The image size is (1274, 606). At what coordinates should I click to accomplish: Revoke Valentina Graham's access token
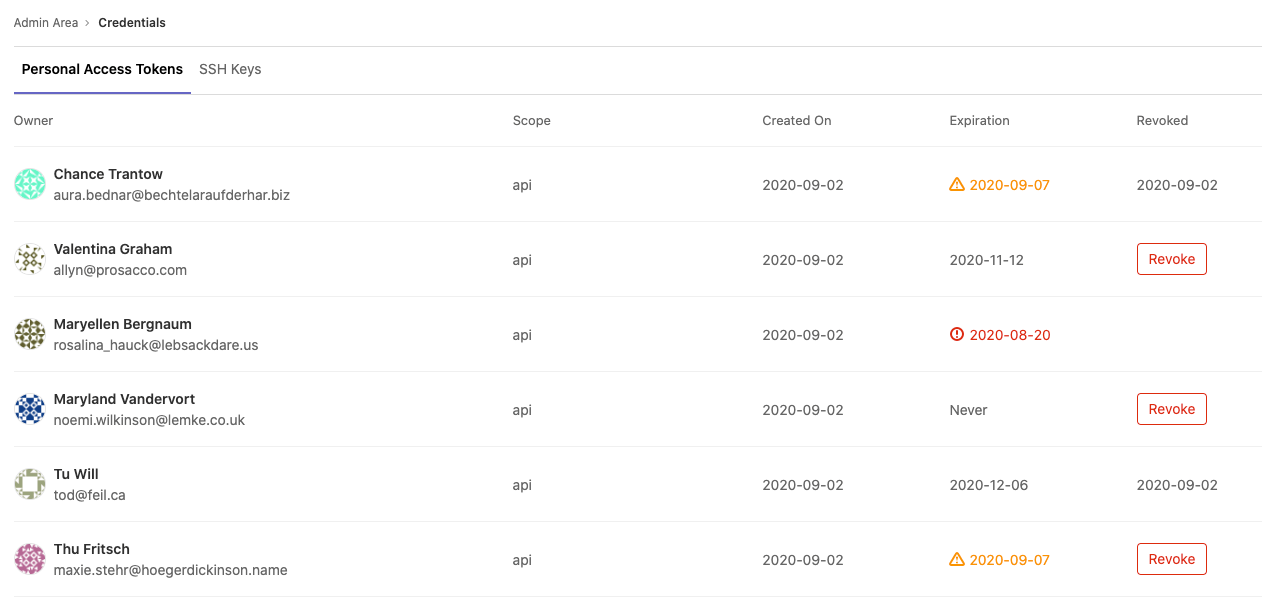tap(1171, 258)
